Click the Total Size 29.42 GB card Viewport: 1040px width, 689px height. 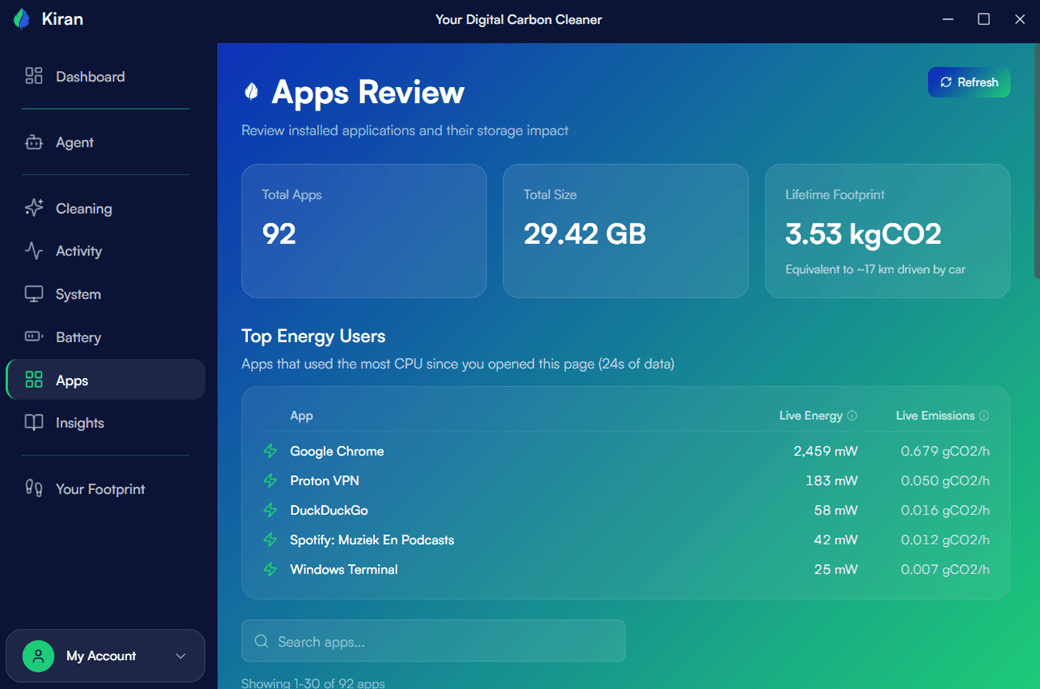pos(625,231)
